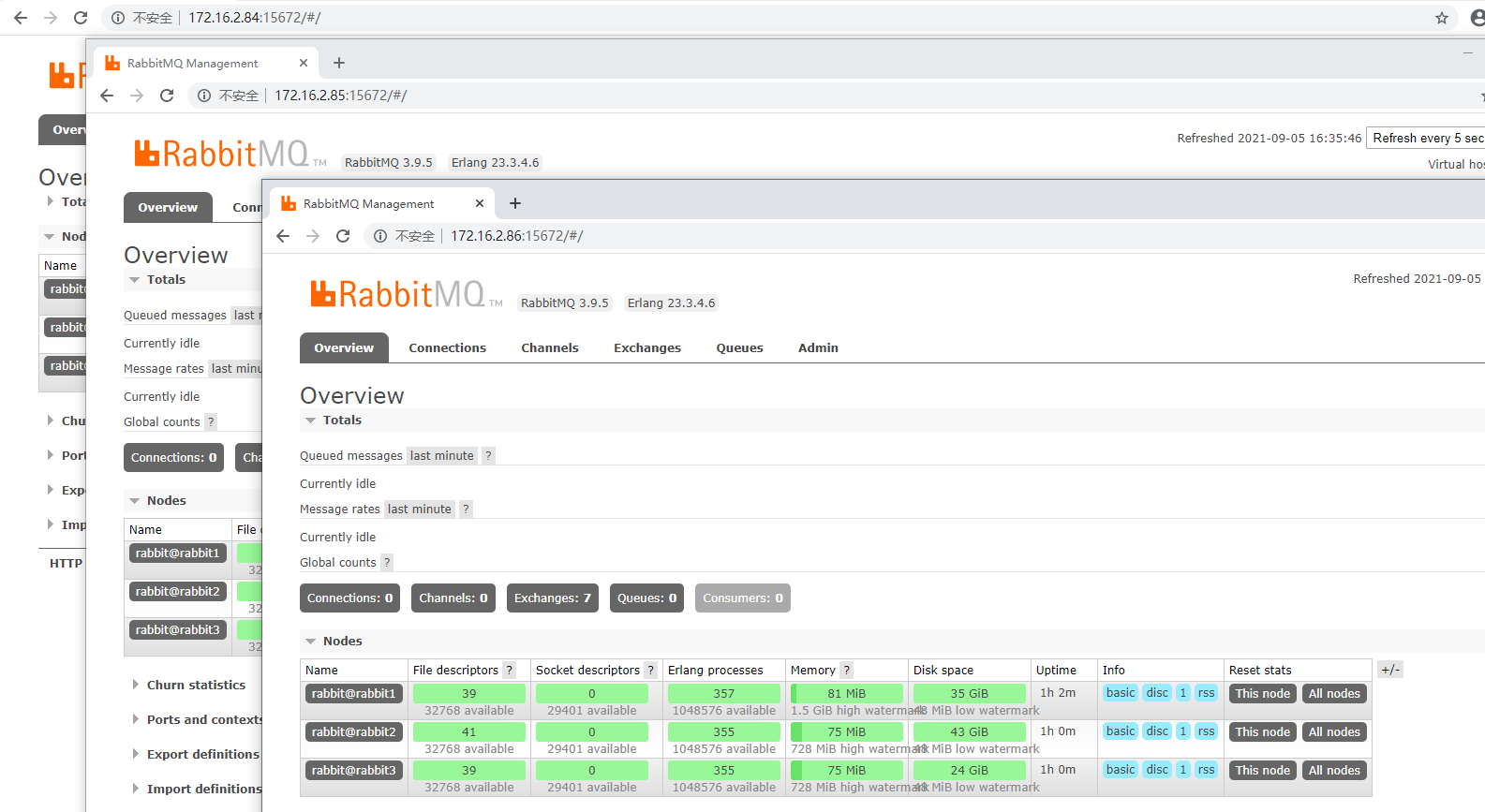Collapse Totals section in 172.16.2.85 window

(x=157, y=280)
